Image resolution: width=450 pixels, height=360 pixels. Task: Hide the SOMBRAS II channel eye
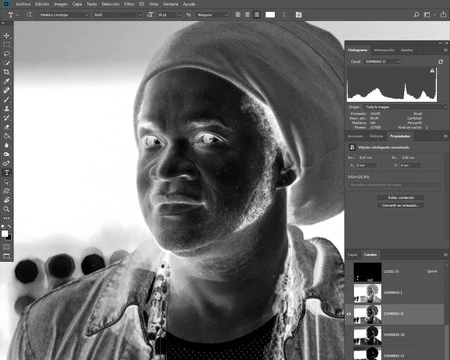349,314
